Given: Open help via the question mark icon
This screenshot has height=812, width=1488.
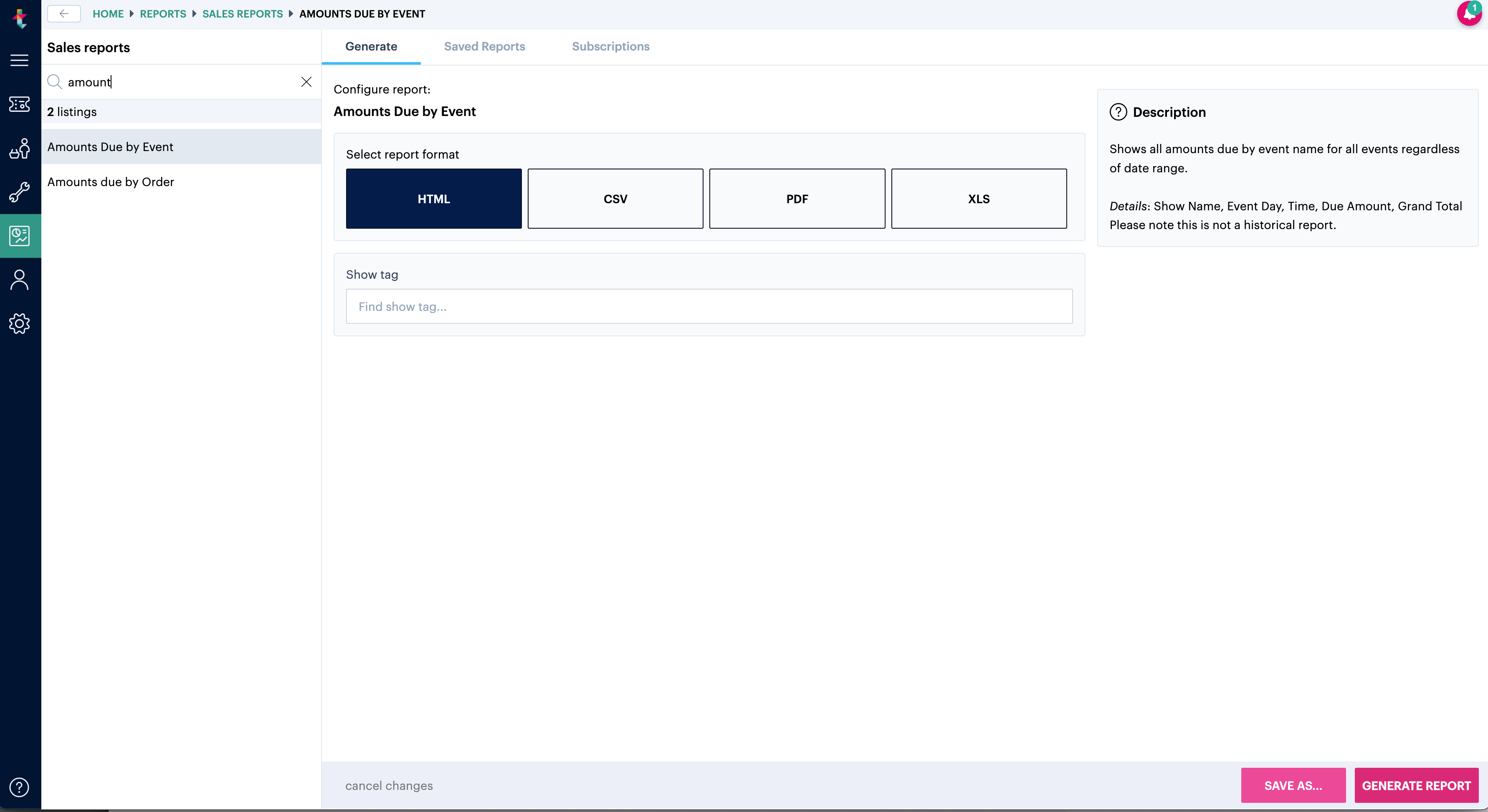Looking at the screenshot, I should pyautogui.click(x=19, y=787).
